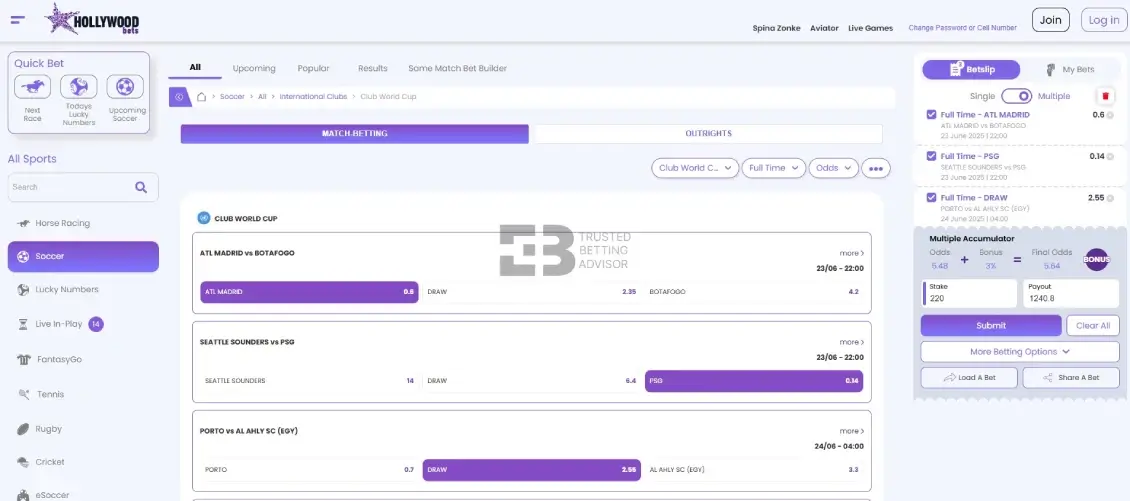Click Share A Bet button

click(x=1071, y=378)
